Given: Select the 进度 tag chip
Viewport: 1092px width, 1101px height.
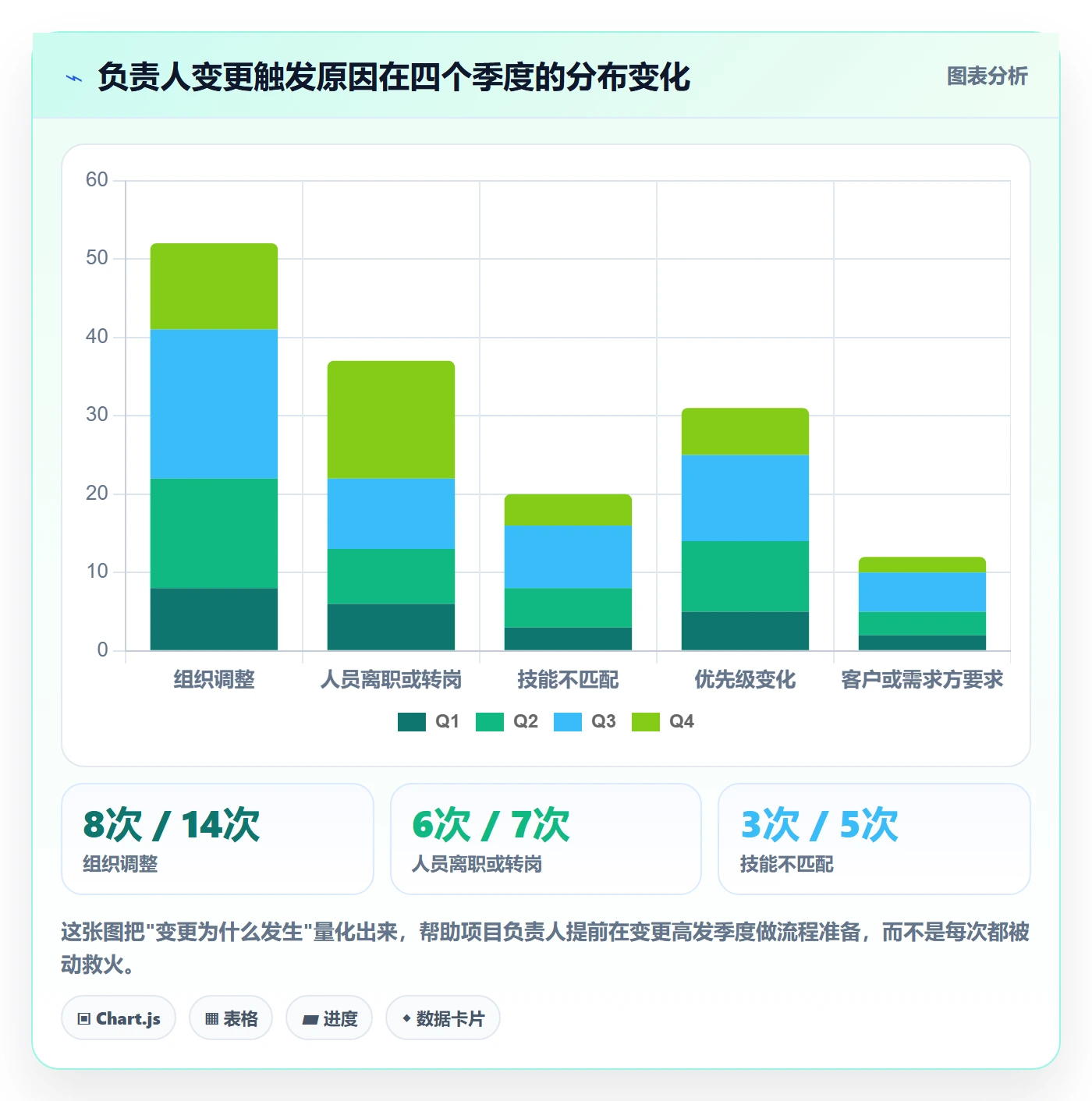Looking at the screenshot, I should pyautogui.click(x=329, y=1018).
